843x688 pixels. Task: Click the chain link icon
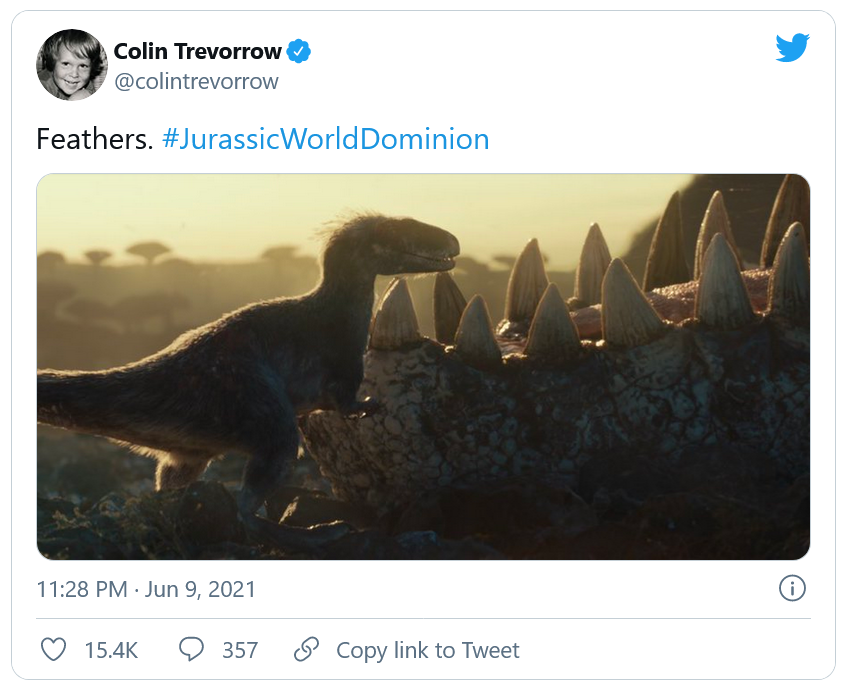[x=306, y=650]
